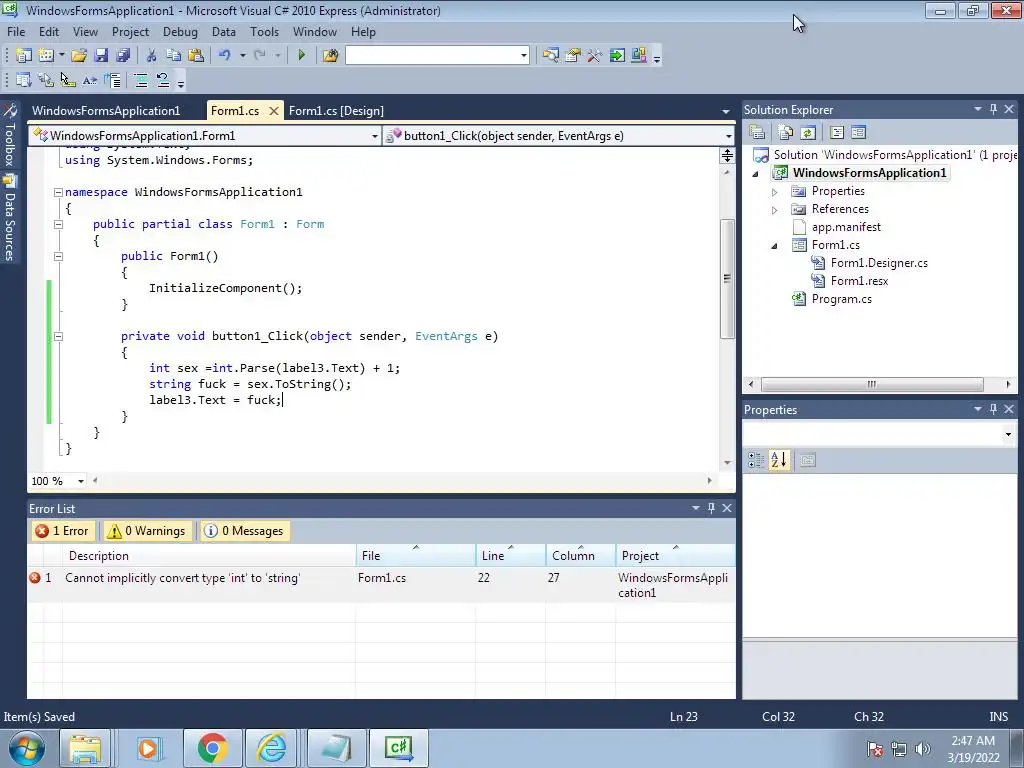Image resolution: width=1024 pixels, height=768 pixels.
Task: Save the file with the floppy disk icon
Action: coord(101,56)
